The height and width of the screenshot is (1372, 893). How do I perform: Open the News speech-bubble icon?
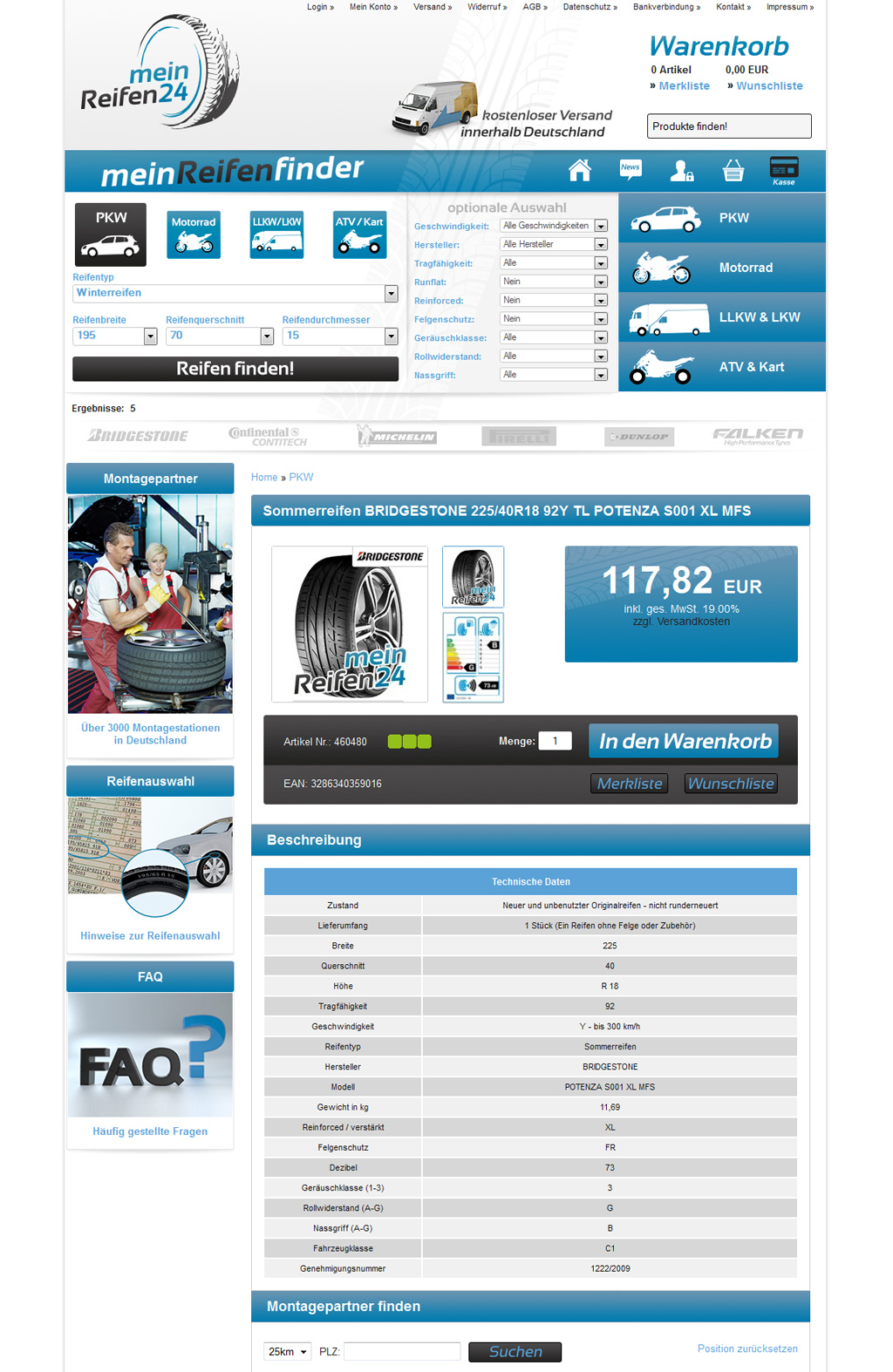pyautogui.click(x=631, y=170)
